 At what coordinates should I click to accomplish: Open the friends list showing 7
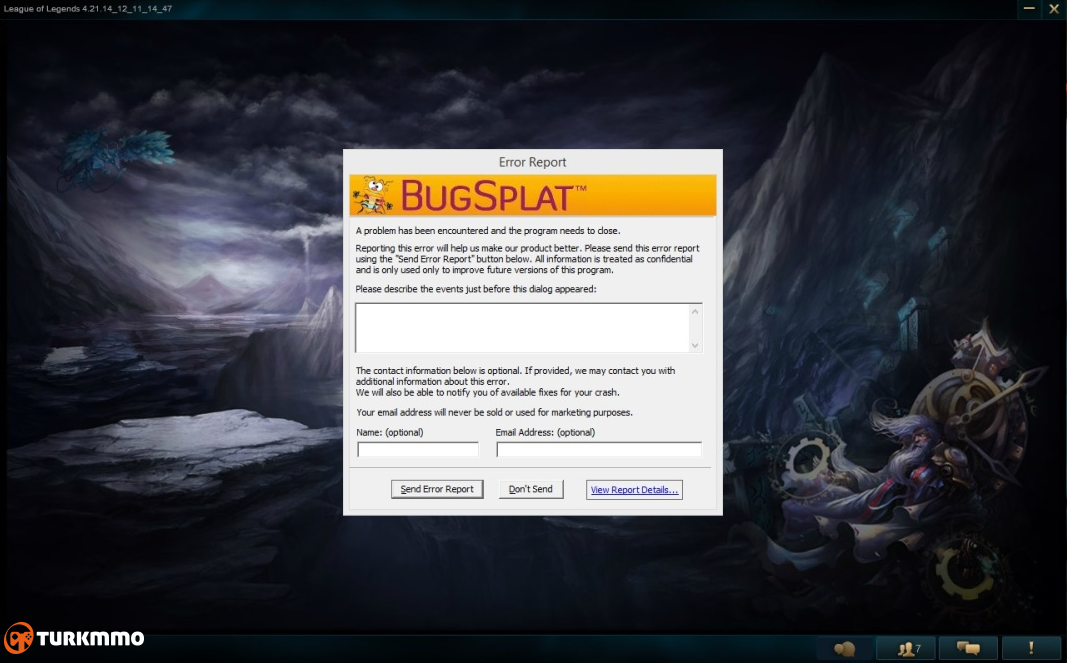[906, 648]
